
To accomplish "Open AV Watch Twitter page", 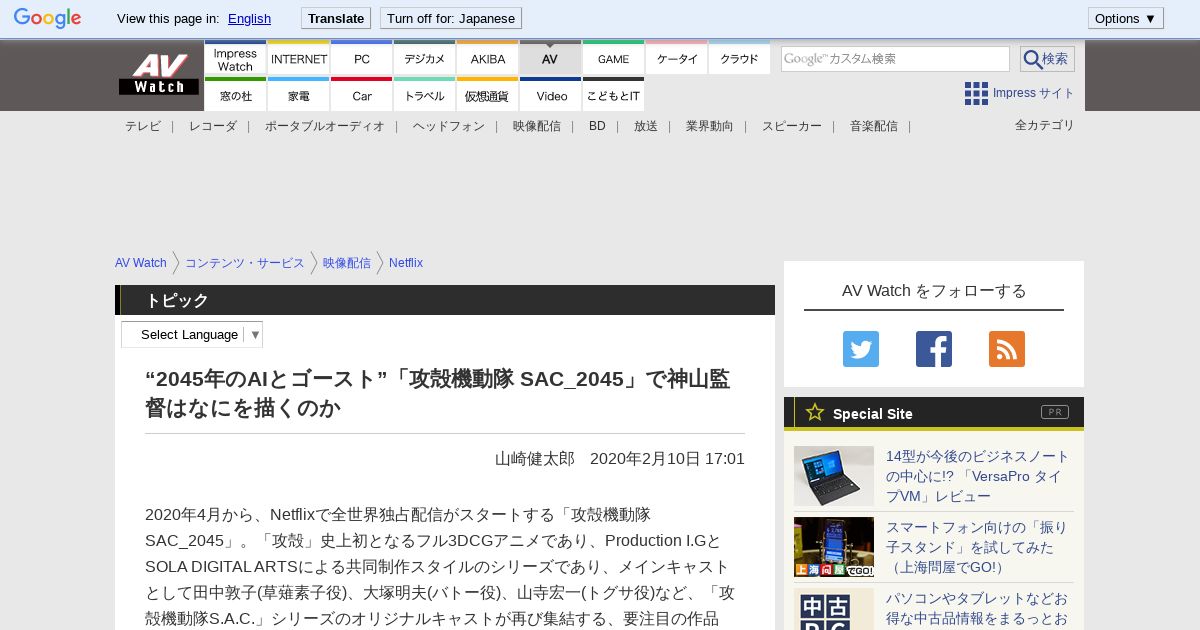I will (861, 349).
